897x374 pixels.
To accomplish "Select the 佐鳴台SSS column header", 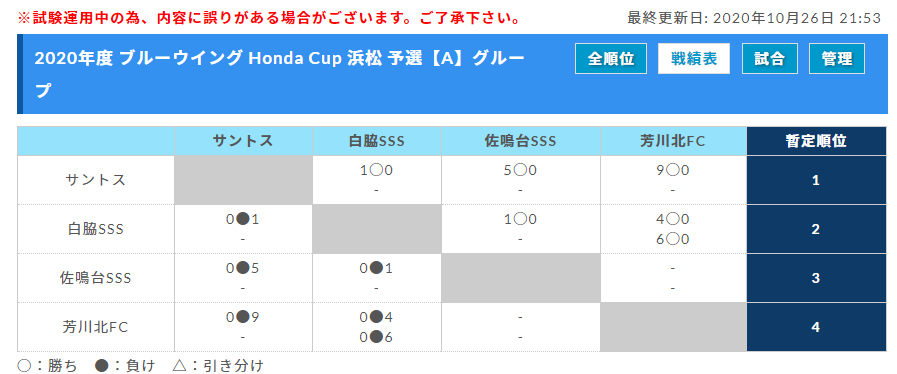I will (521, 141).
